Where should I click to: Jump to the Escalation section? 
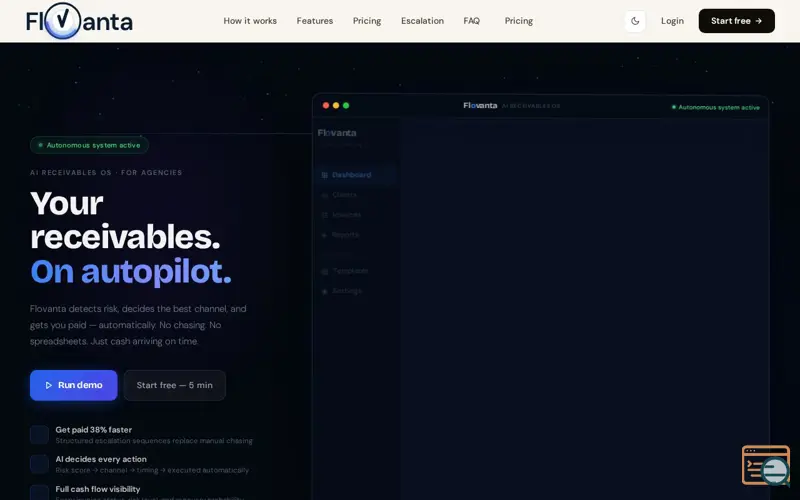point(422,21)
